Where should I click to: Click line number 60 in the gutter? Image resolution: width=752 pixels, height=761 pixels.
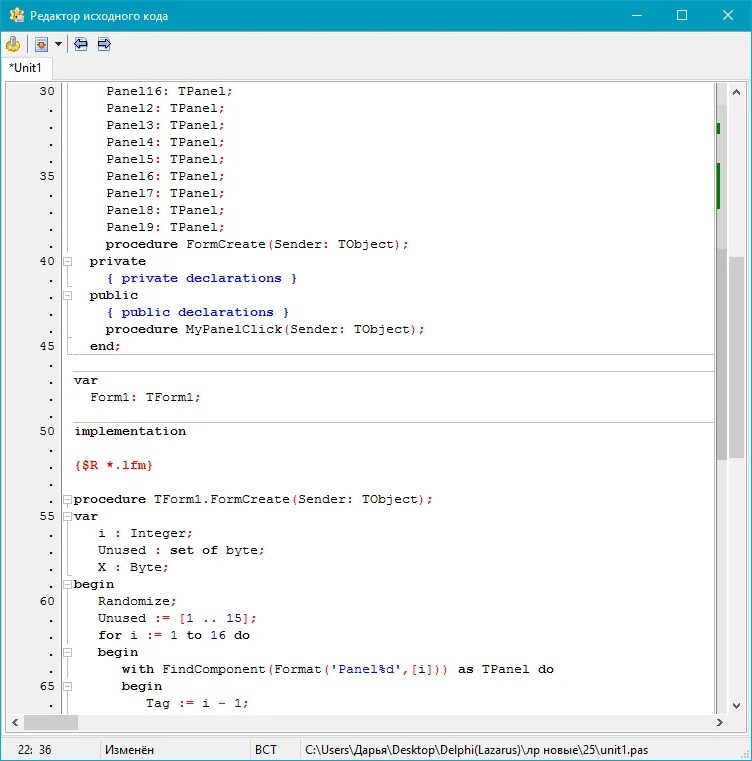[47, 601]
